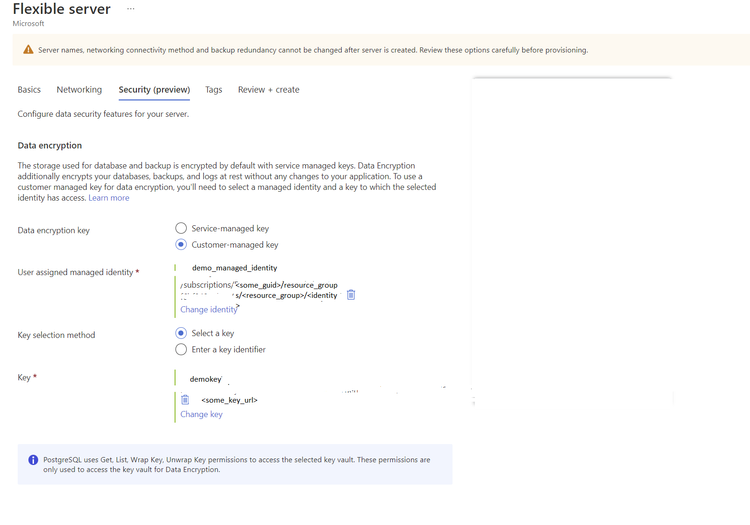
Task: Open the more options ellipsis beside Flexible server
Action: tap(130, 9)
